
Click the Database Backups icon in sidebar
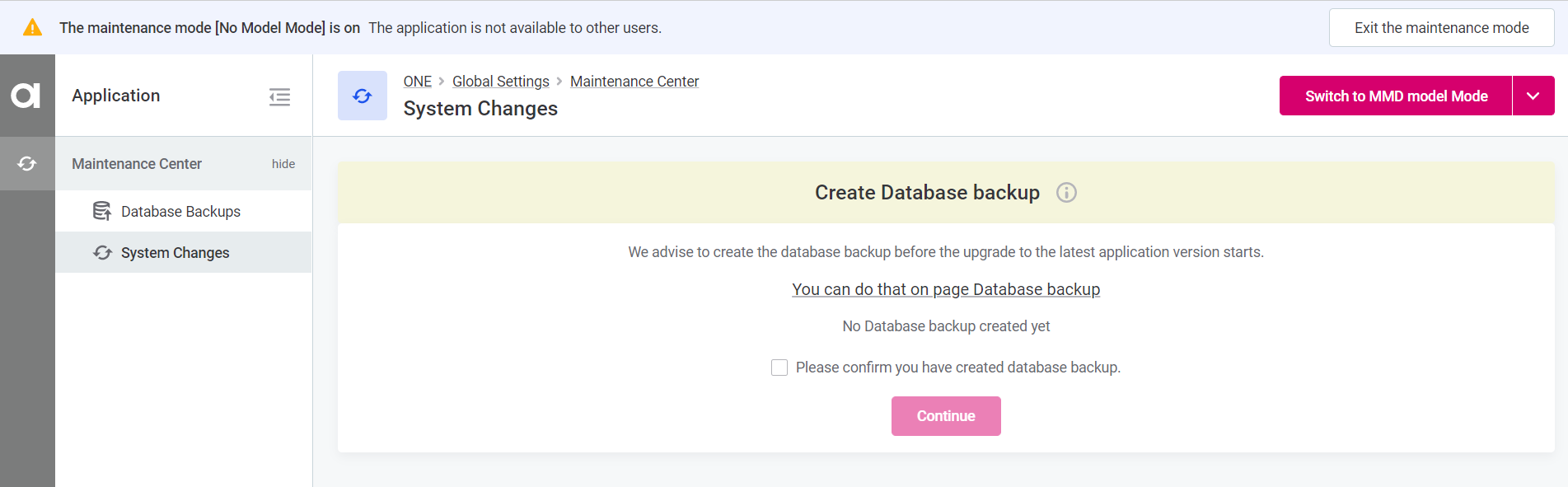(x=101, y=212)
